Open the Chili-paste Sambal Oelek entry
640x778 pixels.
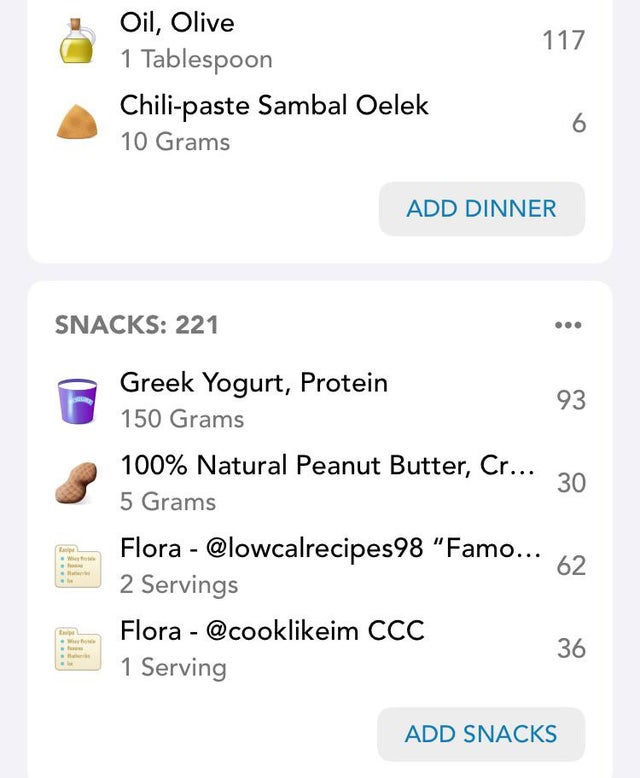pos(320,123)
